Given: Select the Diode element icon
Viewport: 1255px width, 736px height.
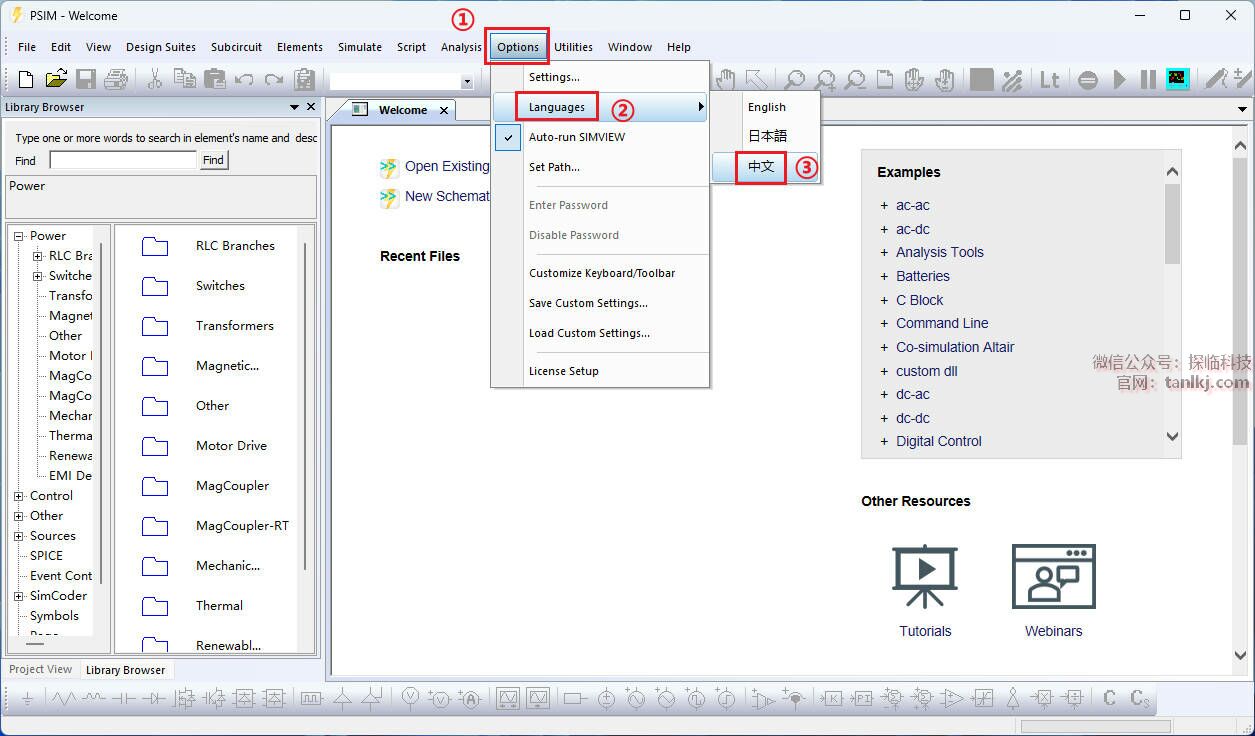Looking at the screenshot, I should tap(153, 699).
